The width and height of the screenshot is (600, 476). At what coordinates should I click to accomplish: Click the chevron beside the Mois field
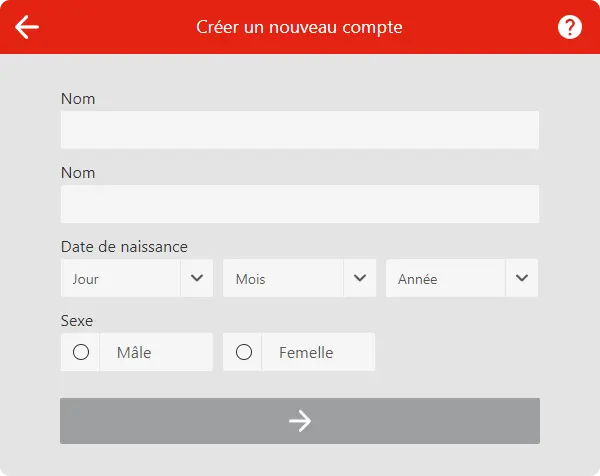click(x=359, y=278)
